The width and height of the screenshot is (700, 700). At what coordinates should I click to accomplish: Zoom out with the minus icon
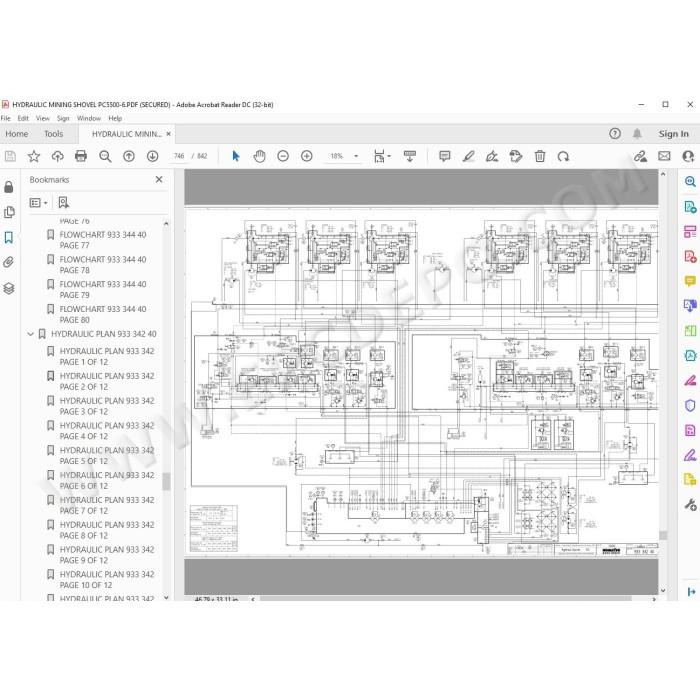(x=283, y=156)
